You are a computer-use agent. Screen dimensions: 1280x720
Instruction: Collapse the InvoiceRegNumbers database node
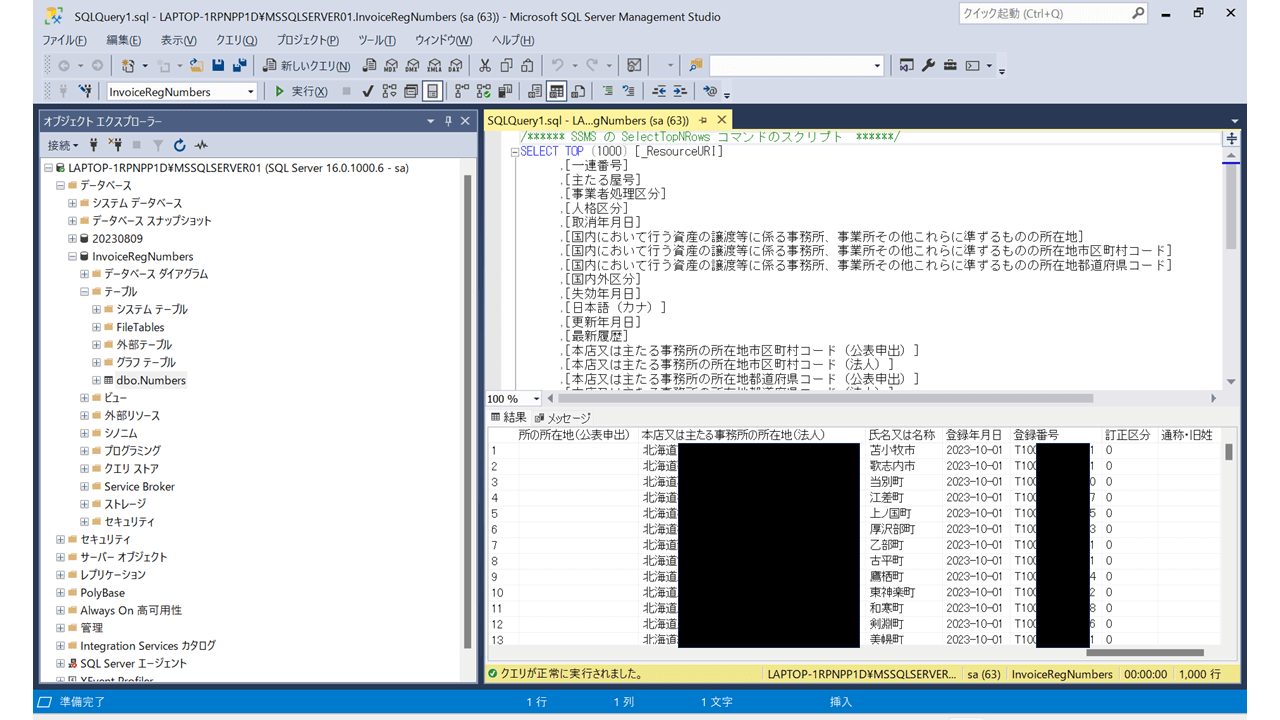(72, 256)
